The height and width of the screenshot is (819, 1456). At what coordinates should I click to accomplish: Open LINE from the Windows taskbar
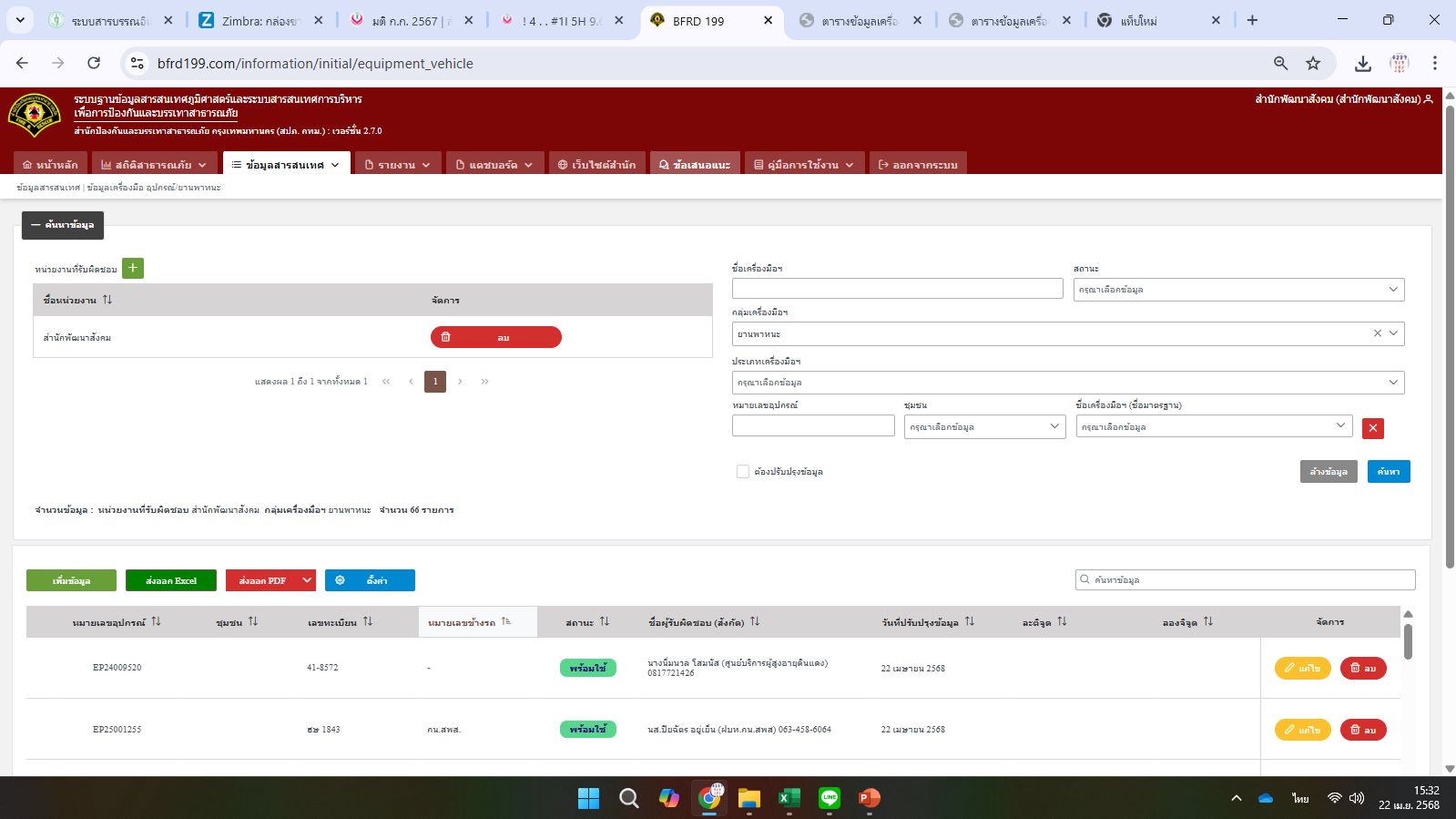[829, 798]
